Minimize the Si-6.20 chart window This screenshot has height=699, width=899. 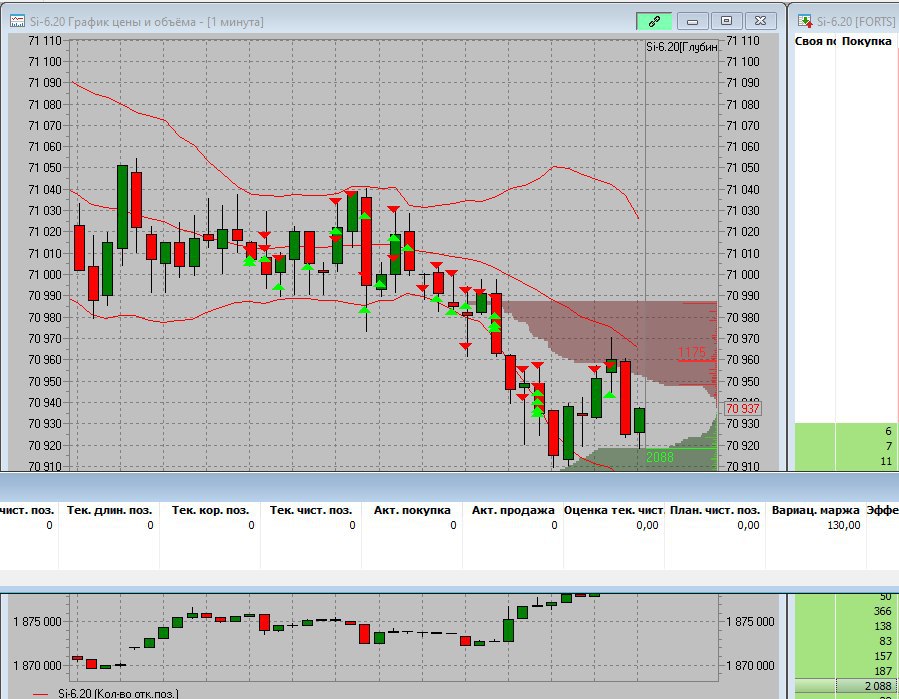tap(692, 21)
